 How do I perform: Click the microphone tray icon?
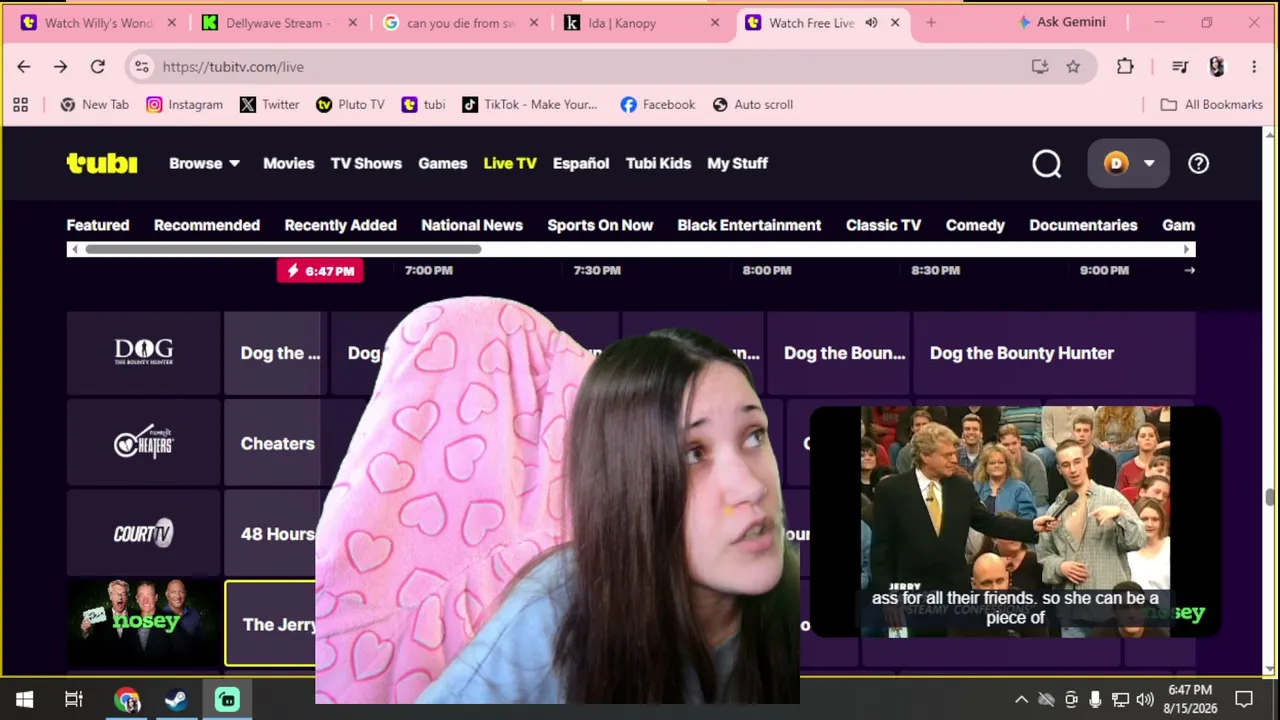pyautogui.click(x=1095, y=700)
